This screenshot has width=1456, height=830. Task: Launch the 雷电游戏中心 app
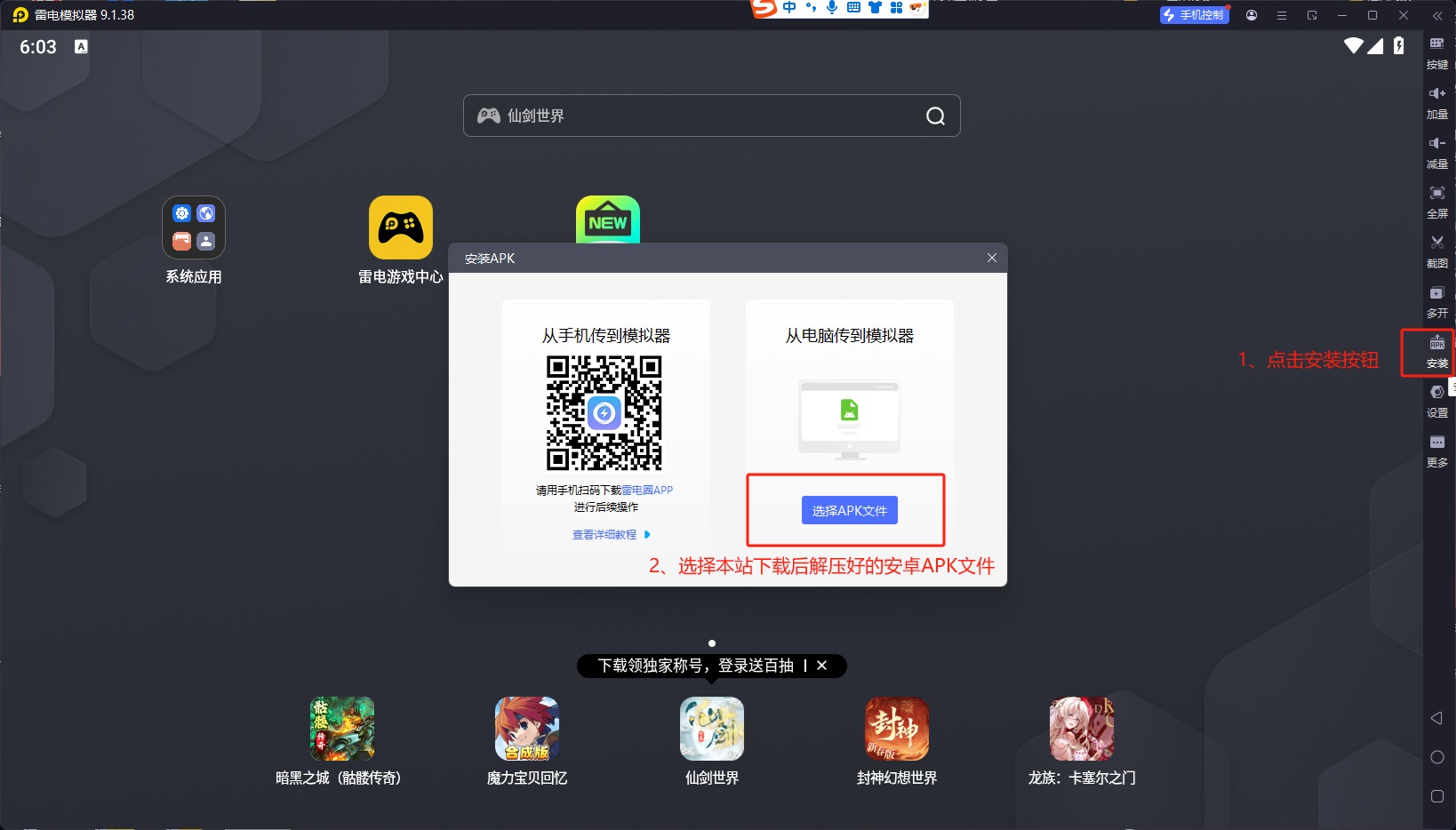point(401,227)
